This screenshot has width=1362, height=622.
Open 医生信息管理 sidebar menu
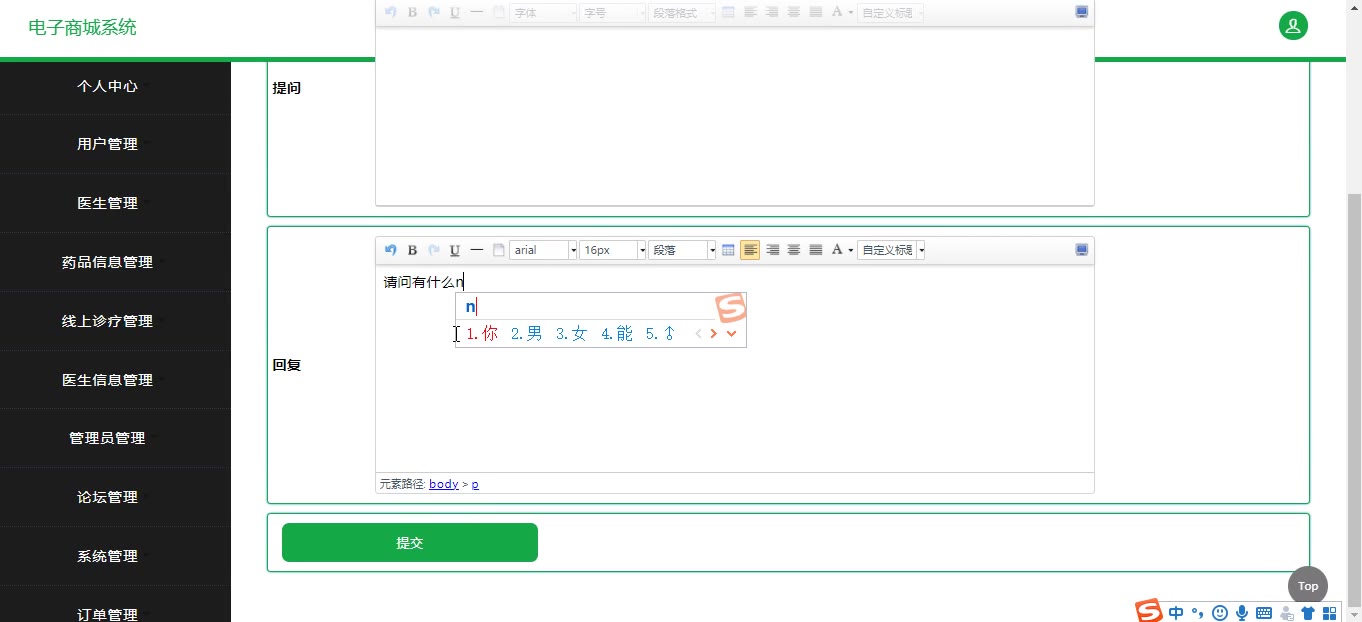point(107,380)
